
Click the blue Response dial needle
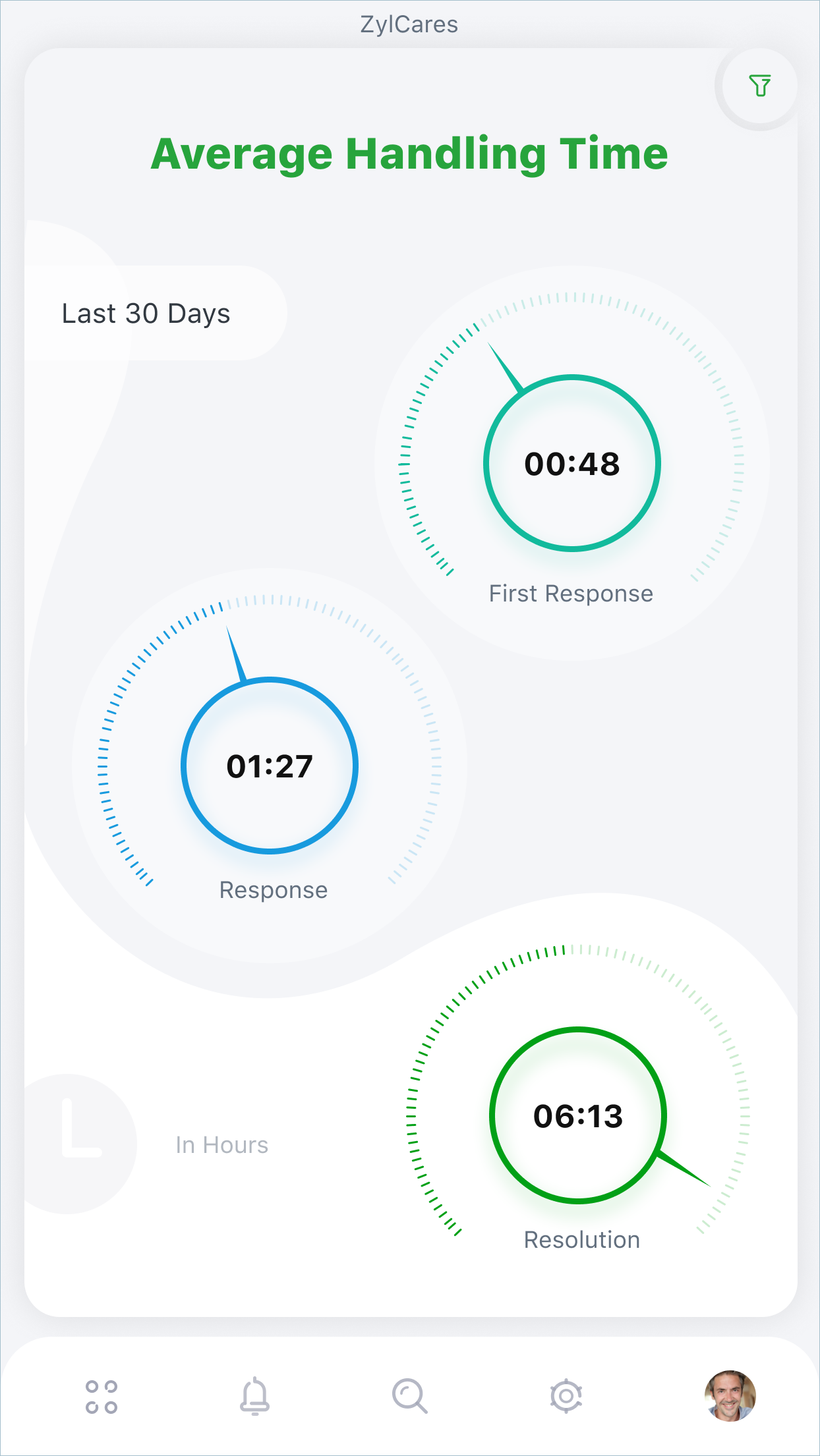click(x=235, y=654)
